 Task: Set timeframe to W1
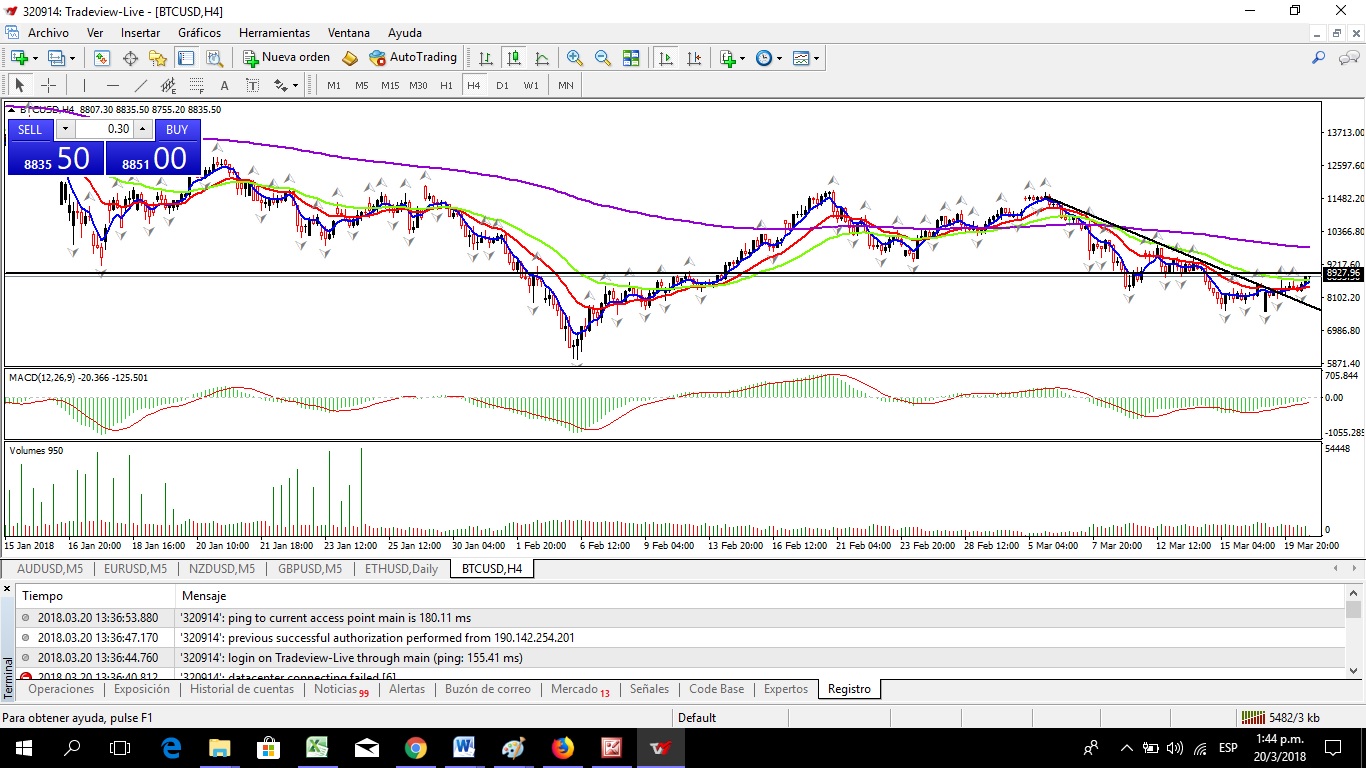[531, 85]
